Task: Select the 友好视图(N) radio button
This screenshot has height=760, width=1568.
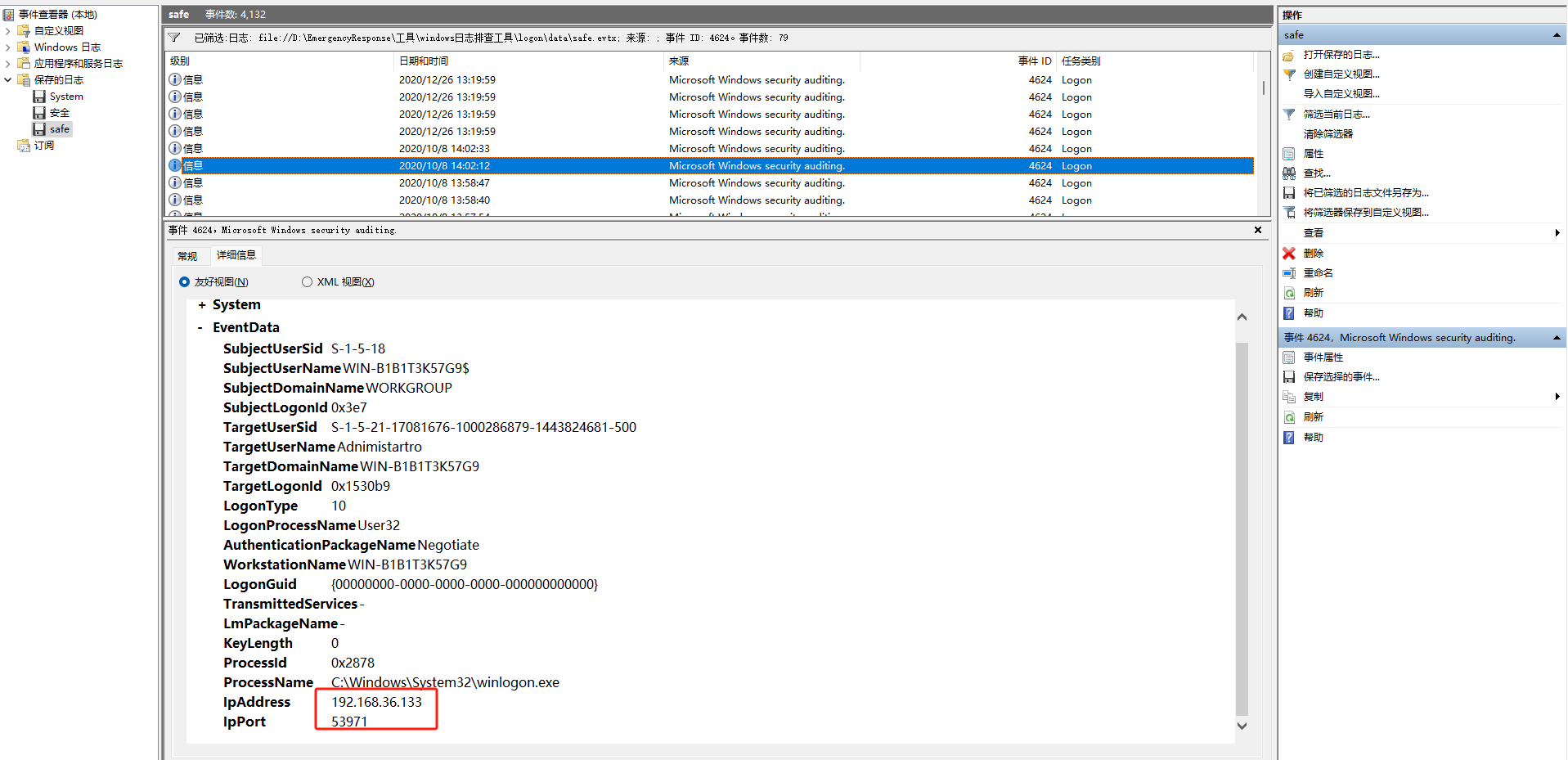Action: 184,282
